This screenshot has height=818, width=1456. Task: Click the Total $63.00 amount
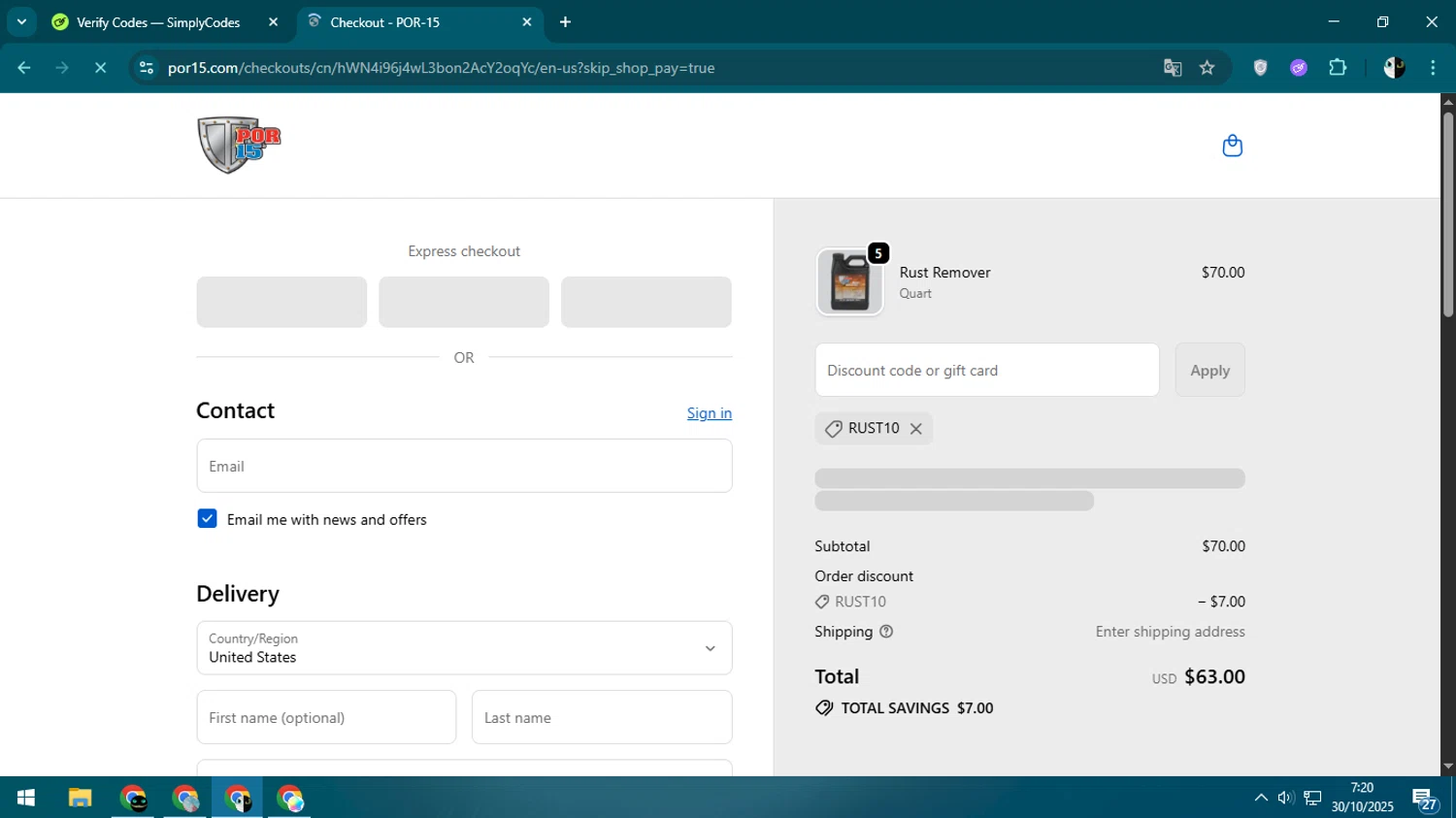click(1214, 676)
